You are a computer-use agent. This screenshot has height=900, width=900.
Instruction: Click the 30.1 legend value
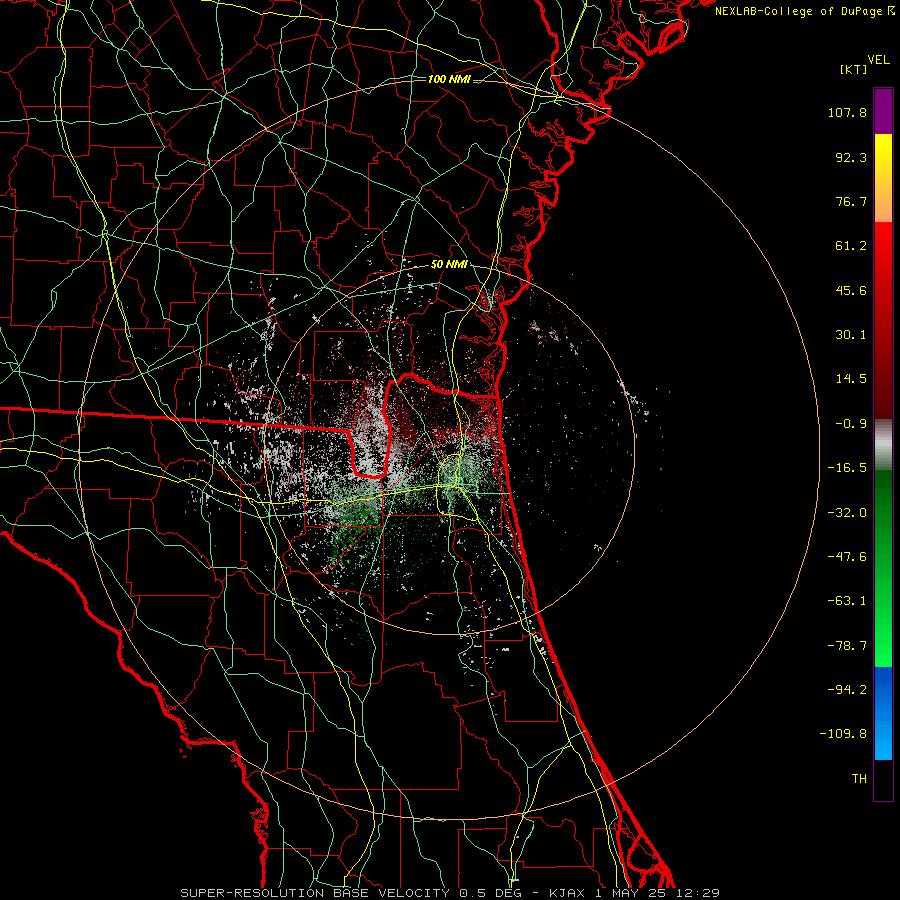[x=851, y=335]
